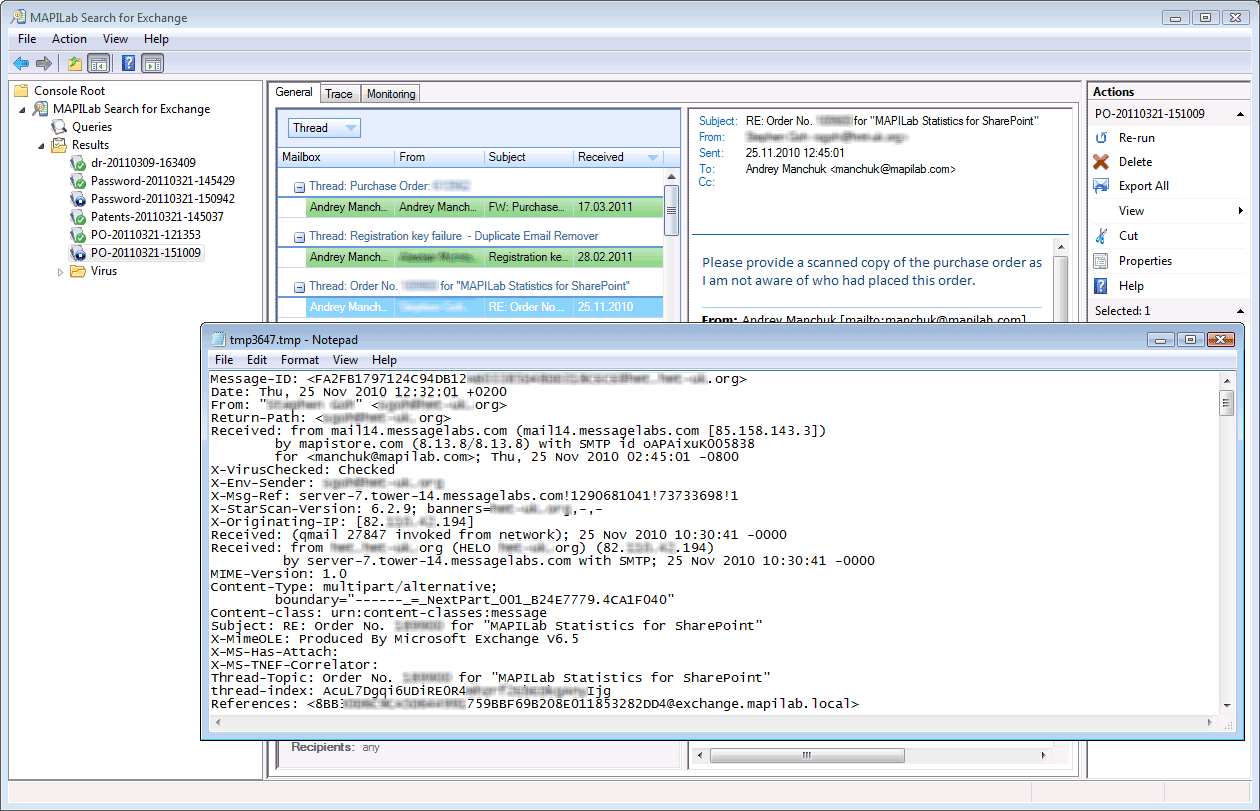Toggle Show/Hide Console Tree toolbar icon
This screenshot has width=1260, height=811.
(98, 64)
